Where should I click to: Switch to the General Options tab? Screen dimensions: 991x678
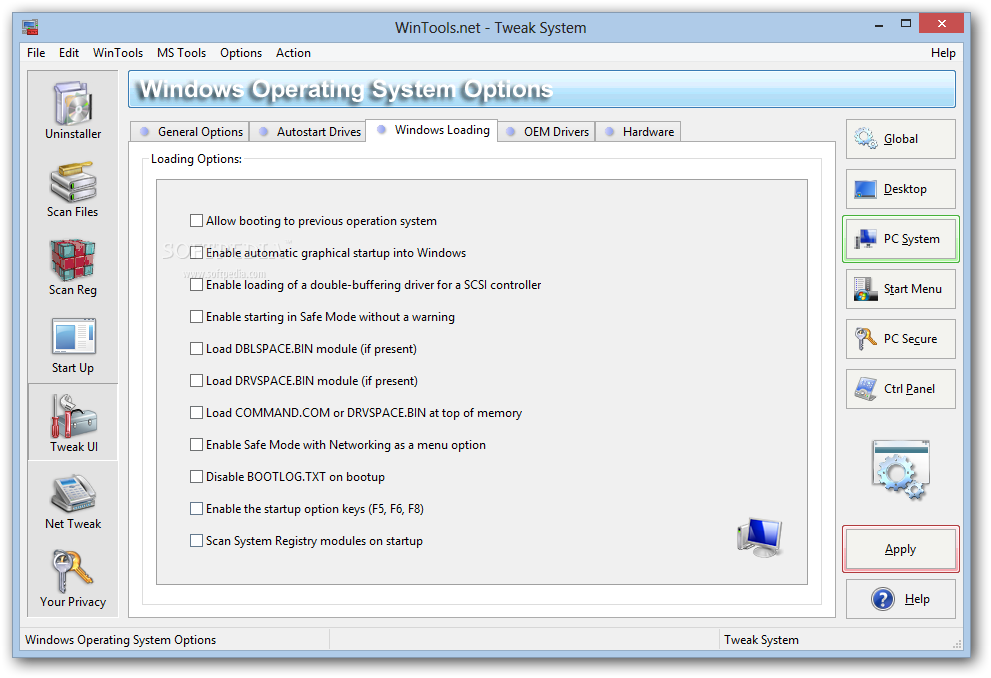coord(190,131)
